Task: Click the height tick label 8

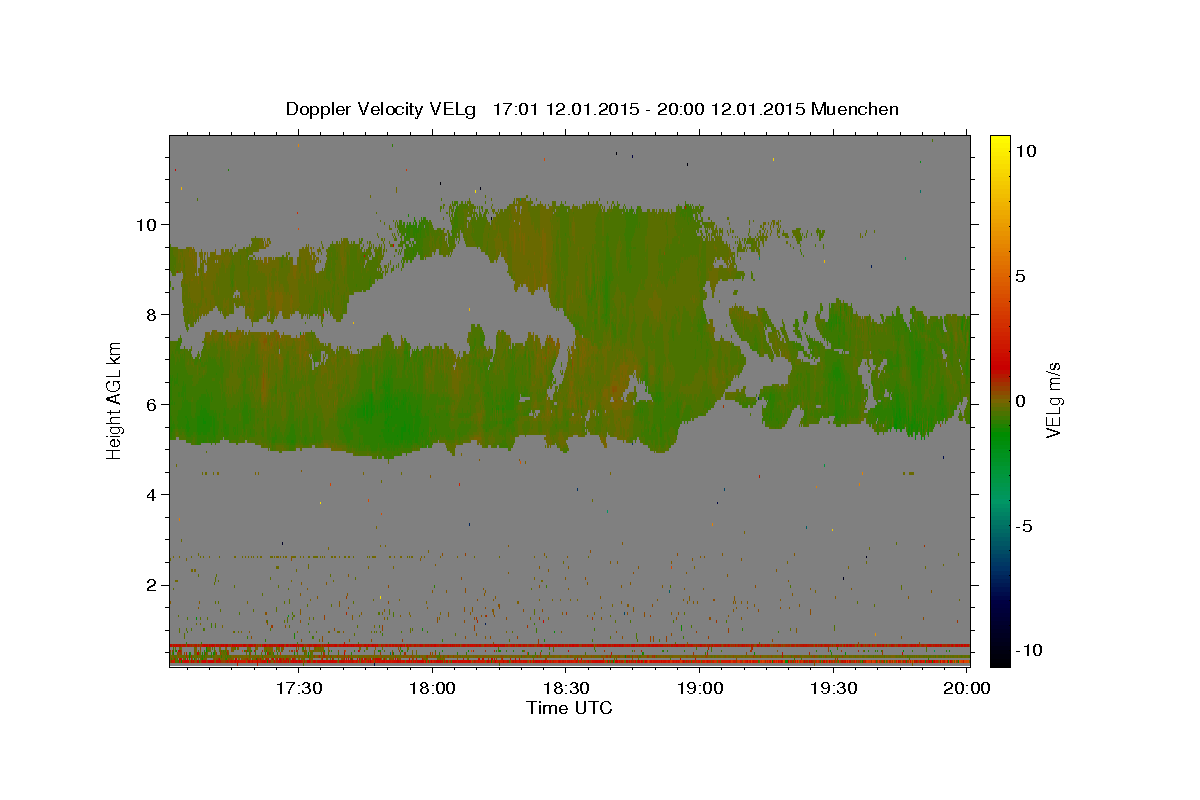Action: coord(153,314)
